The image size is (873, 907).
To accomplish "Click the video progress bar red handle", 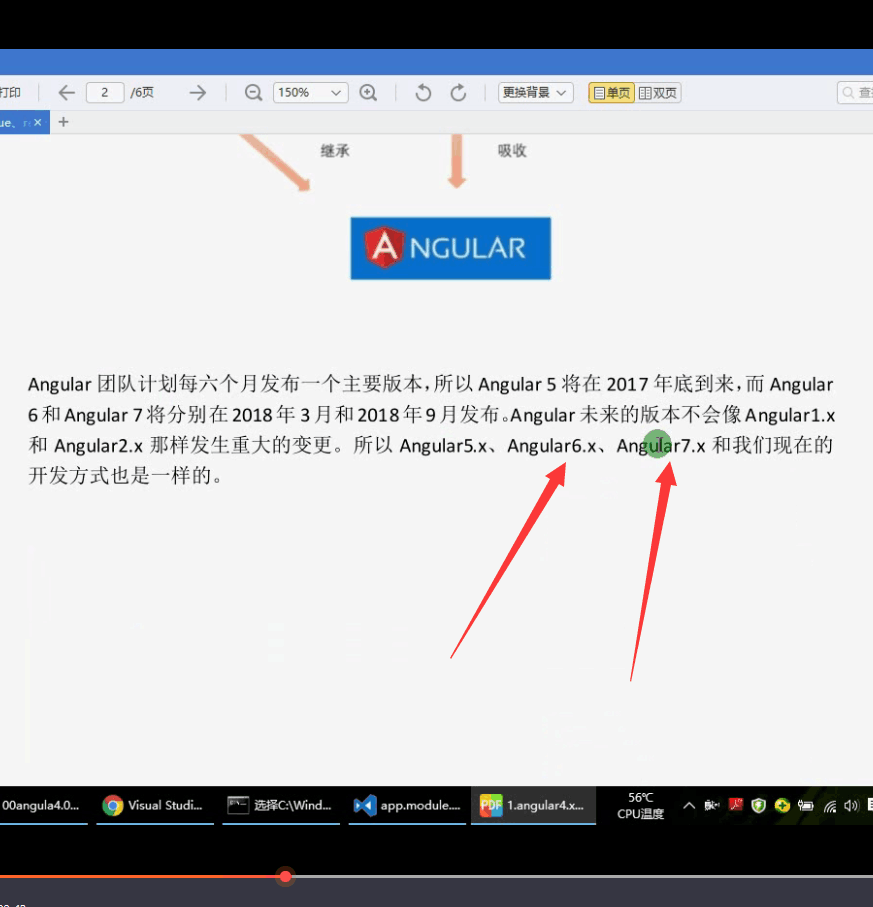I will point(285,876).
